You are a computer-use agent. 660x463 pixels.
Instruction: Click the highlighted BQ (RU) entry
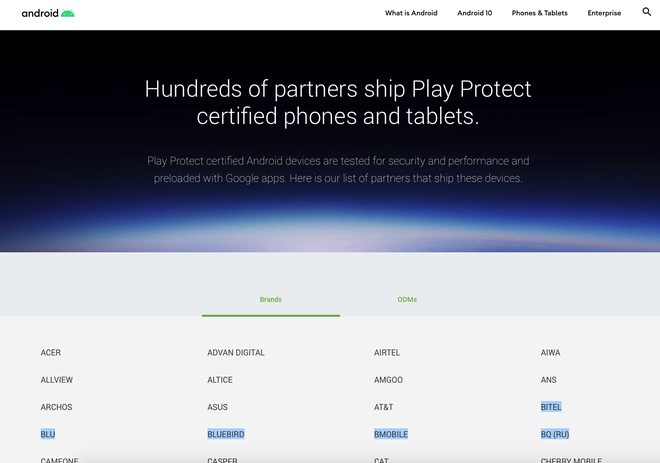pyautogui.click(x=555, y=434)
